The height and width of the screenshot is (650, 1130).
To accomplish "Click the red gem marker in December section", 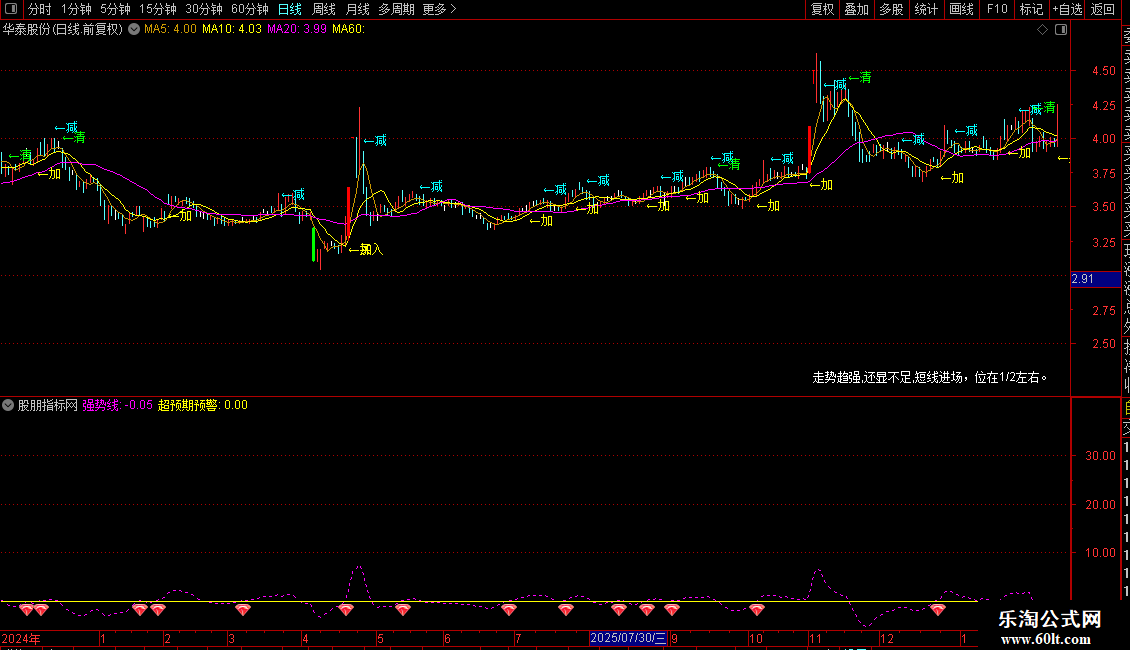I will 938,610.
